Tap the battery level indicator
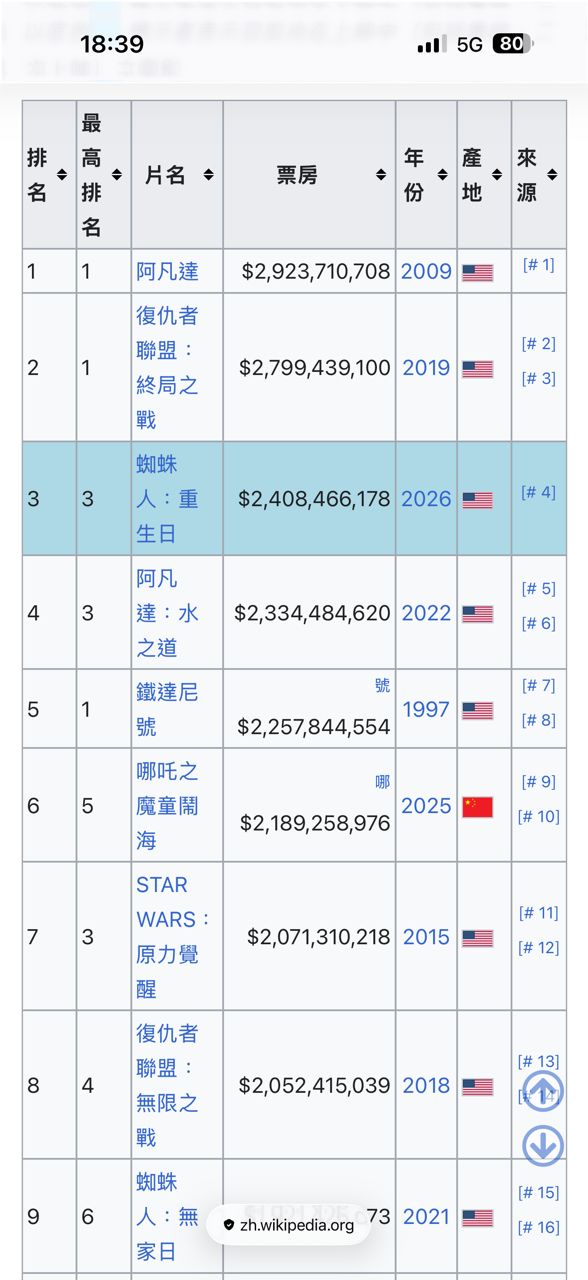The height and width of the screenshot is (1280, 588). pos(513,45)
